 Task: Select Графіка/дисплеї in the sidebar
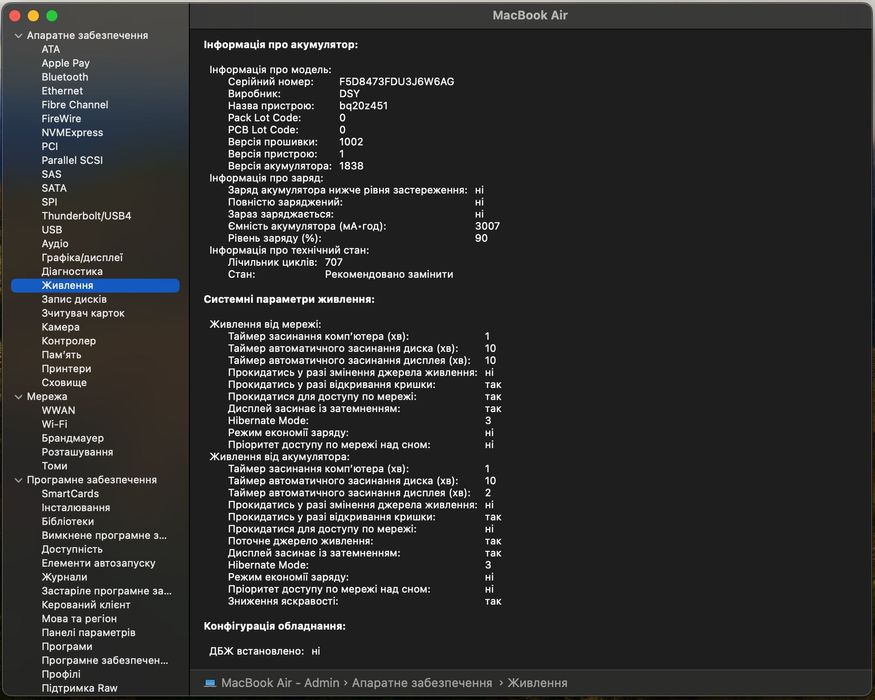point(82,258)
